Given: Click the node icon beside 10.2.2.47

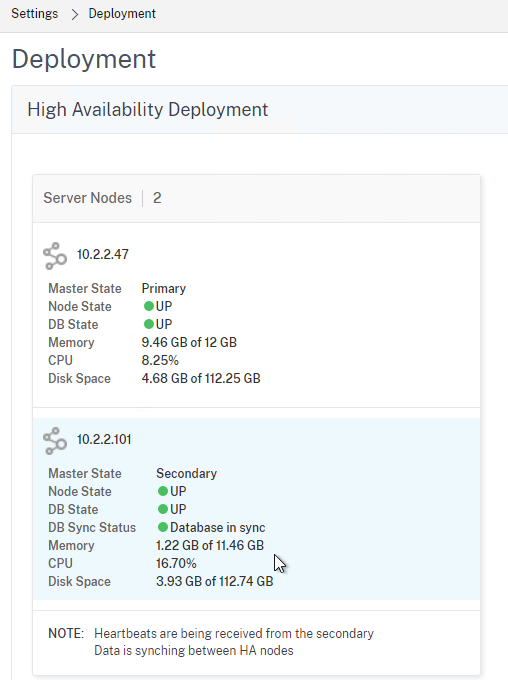Looking at the screenshot, I should tap(55, 256).
